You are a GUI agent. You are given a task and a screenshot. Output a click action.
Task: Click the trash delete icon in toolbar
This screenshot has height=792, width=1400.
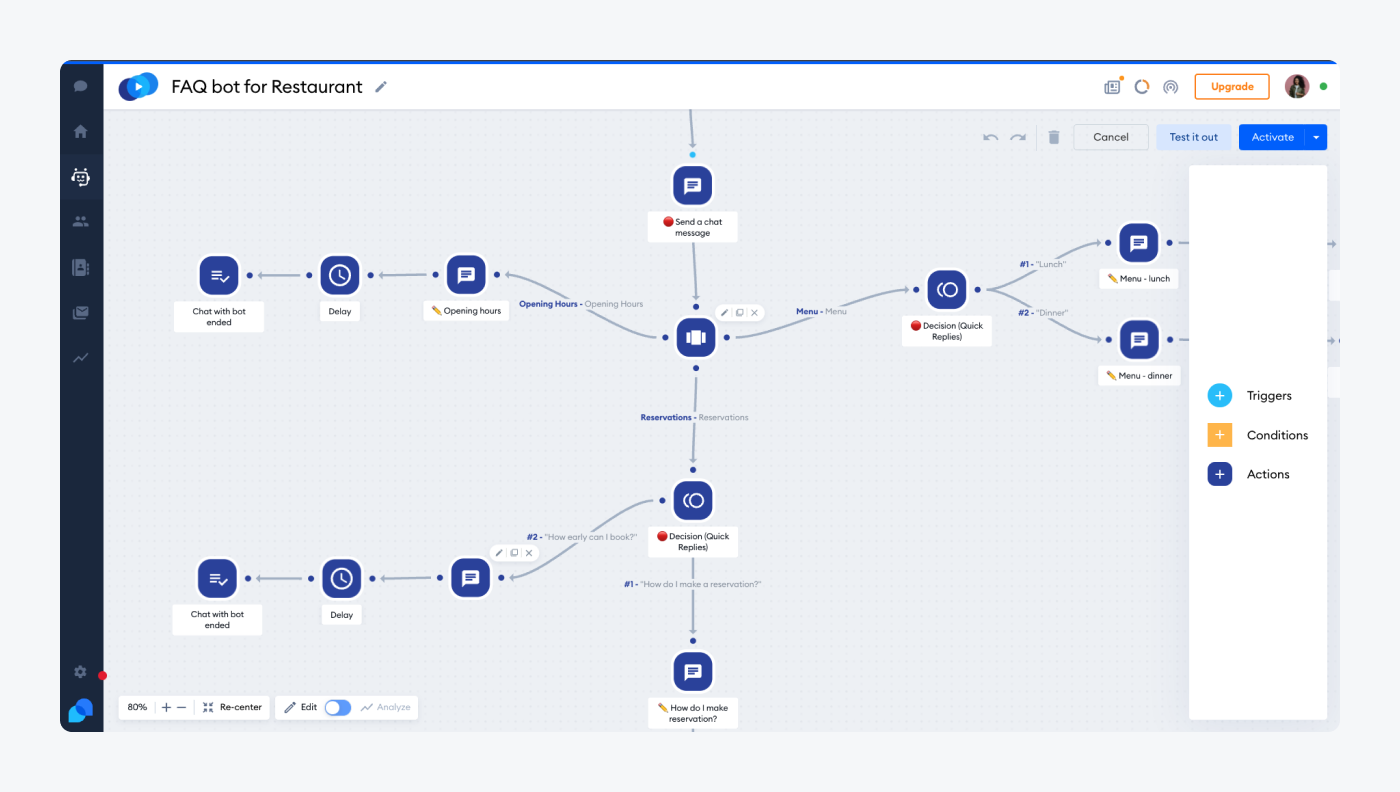(x=1053, y=138)
